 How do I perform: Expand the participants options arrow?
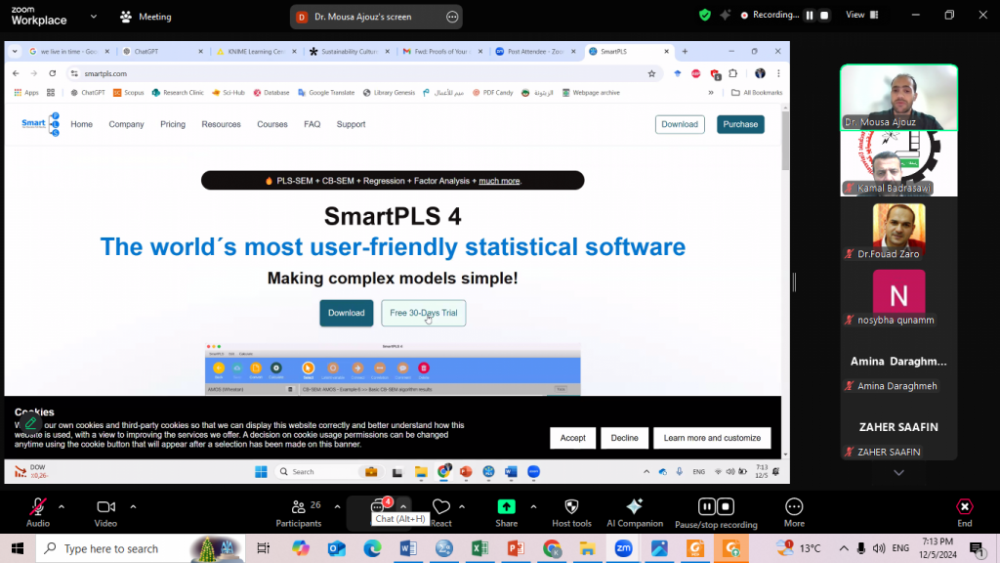[337, 507]
